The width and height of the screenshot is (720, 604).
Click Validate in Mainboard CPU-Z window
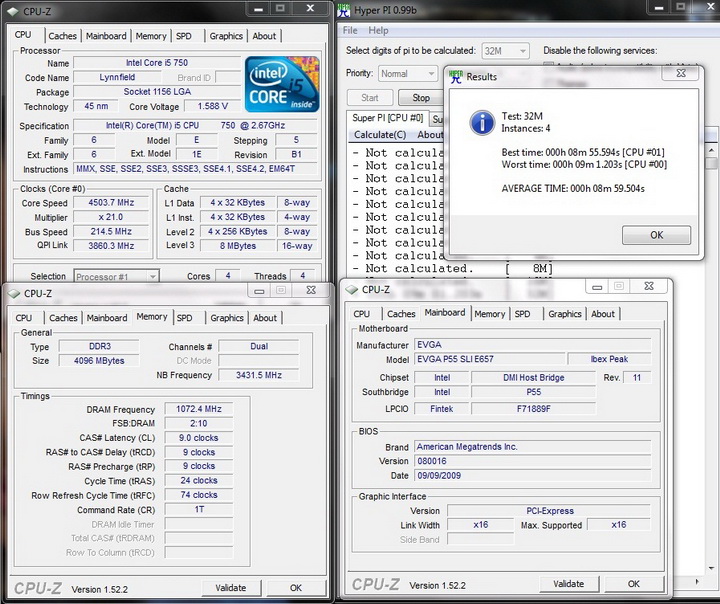(568, 584)
